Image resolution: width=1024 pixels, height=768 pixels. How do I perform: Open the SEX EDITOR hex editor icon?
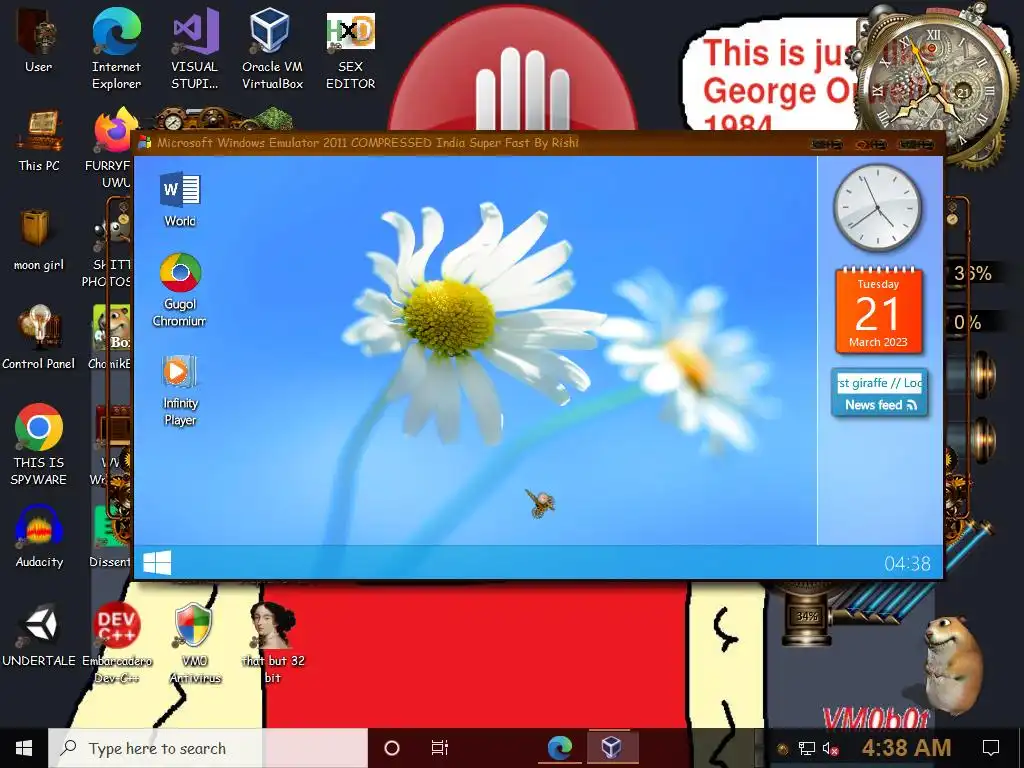click(x=351, y=51)
